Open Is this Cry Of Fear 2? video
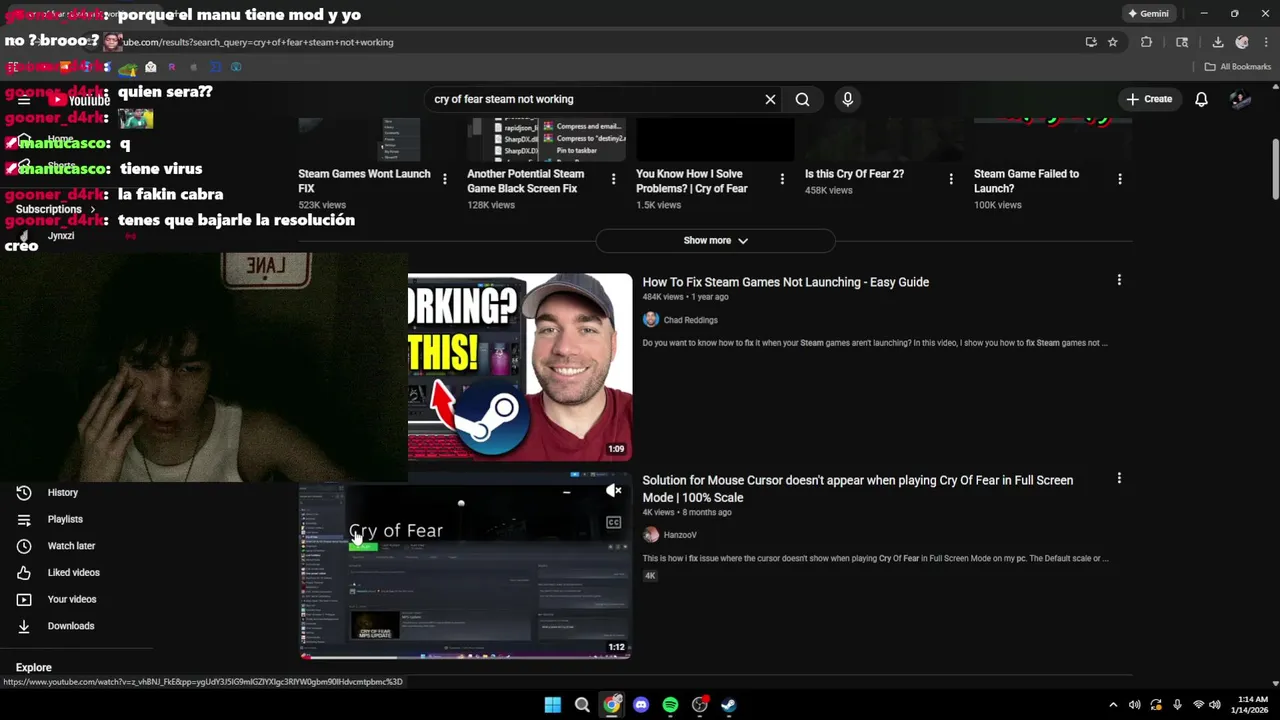Image resolution: width=1280 pixels, height=720 pixels. point(854,174)
